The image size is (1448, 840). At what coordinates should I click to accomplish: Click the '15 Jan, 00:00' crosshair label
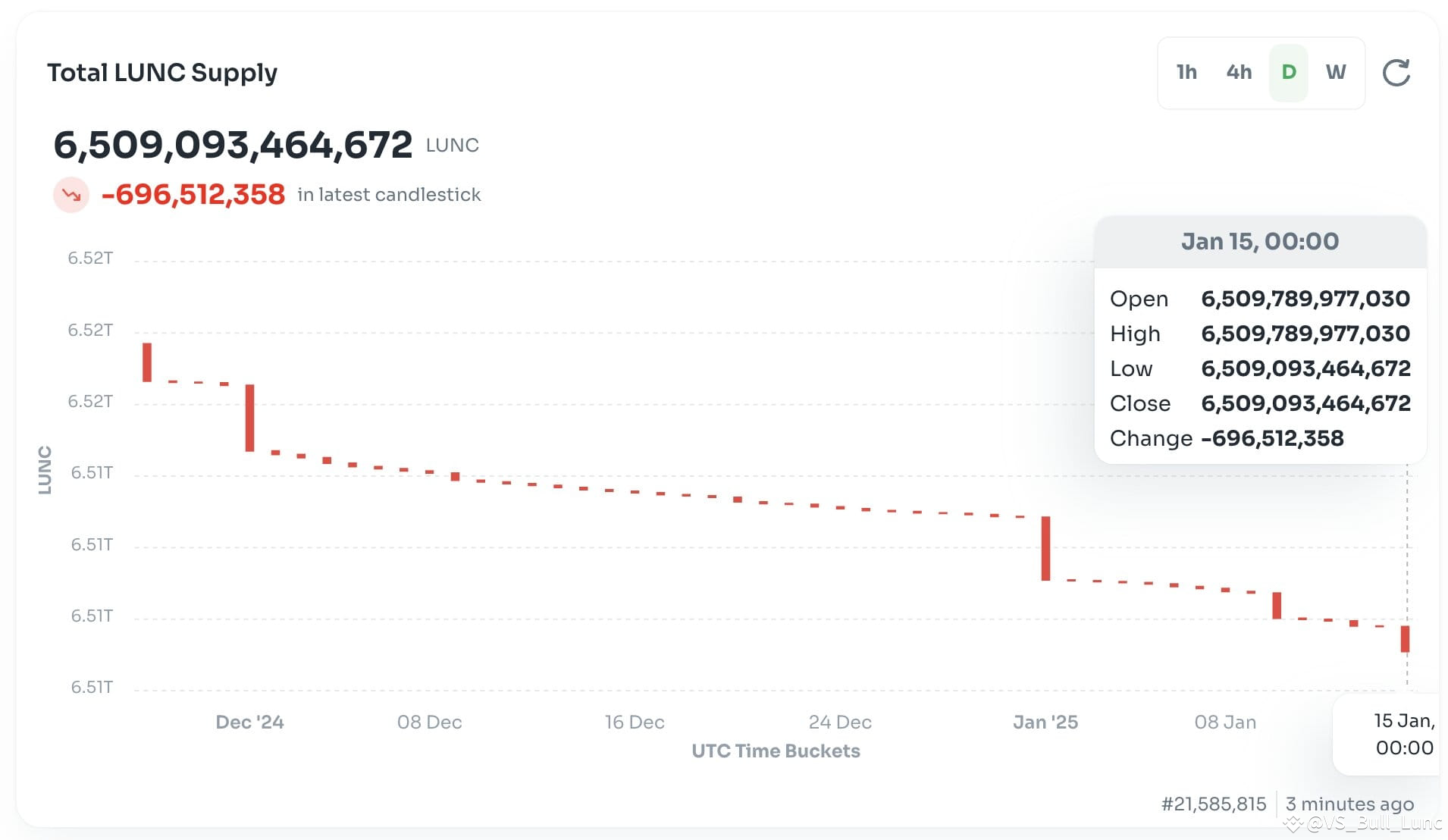pos(1404,734)
